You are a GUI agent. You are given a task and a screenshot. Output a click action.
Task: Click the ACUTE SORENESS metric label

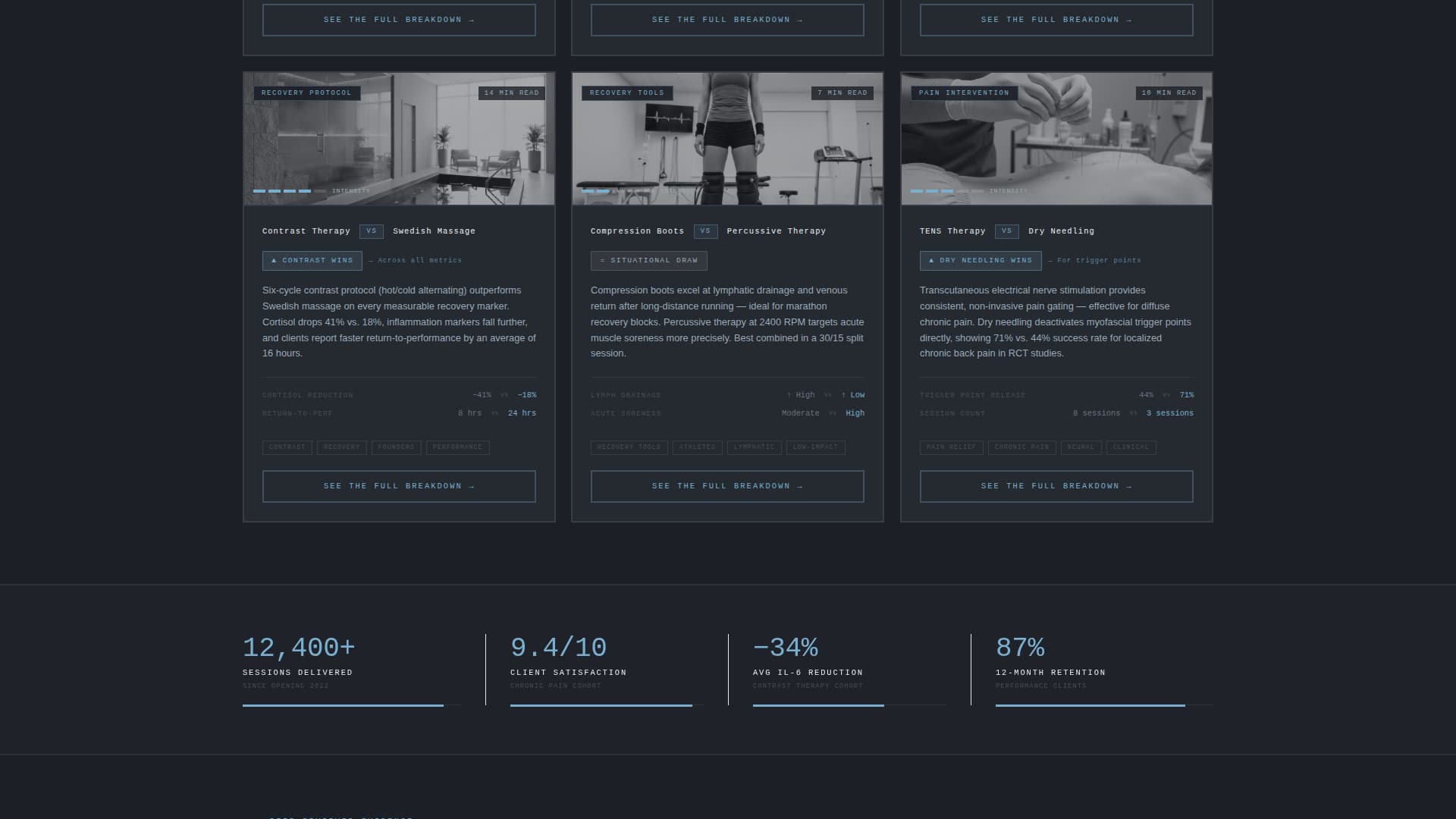(x=626, y=414)
